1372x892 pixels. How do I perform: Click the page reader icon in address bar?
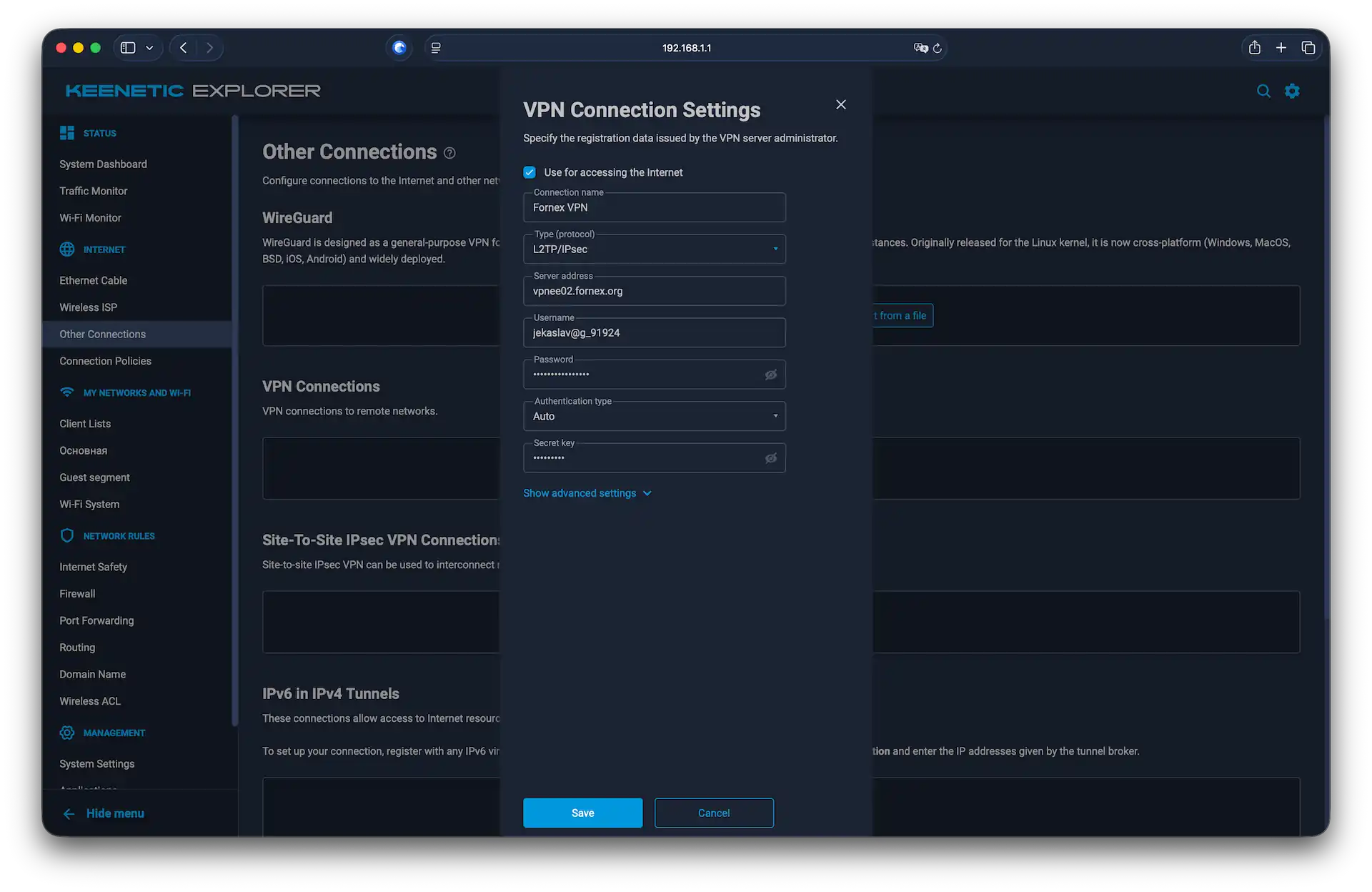tap(436, 48)
